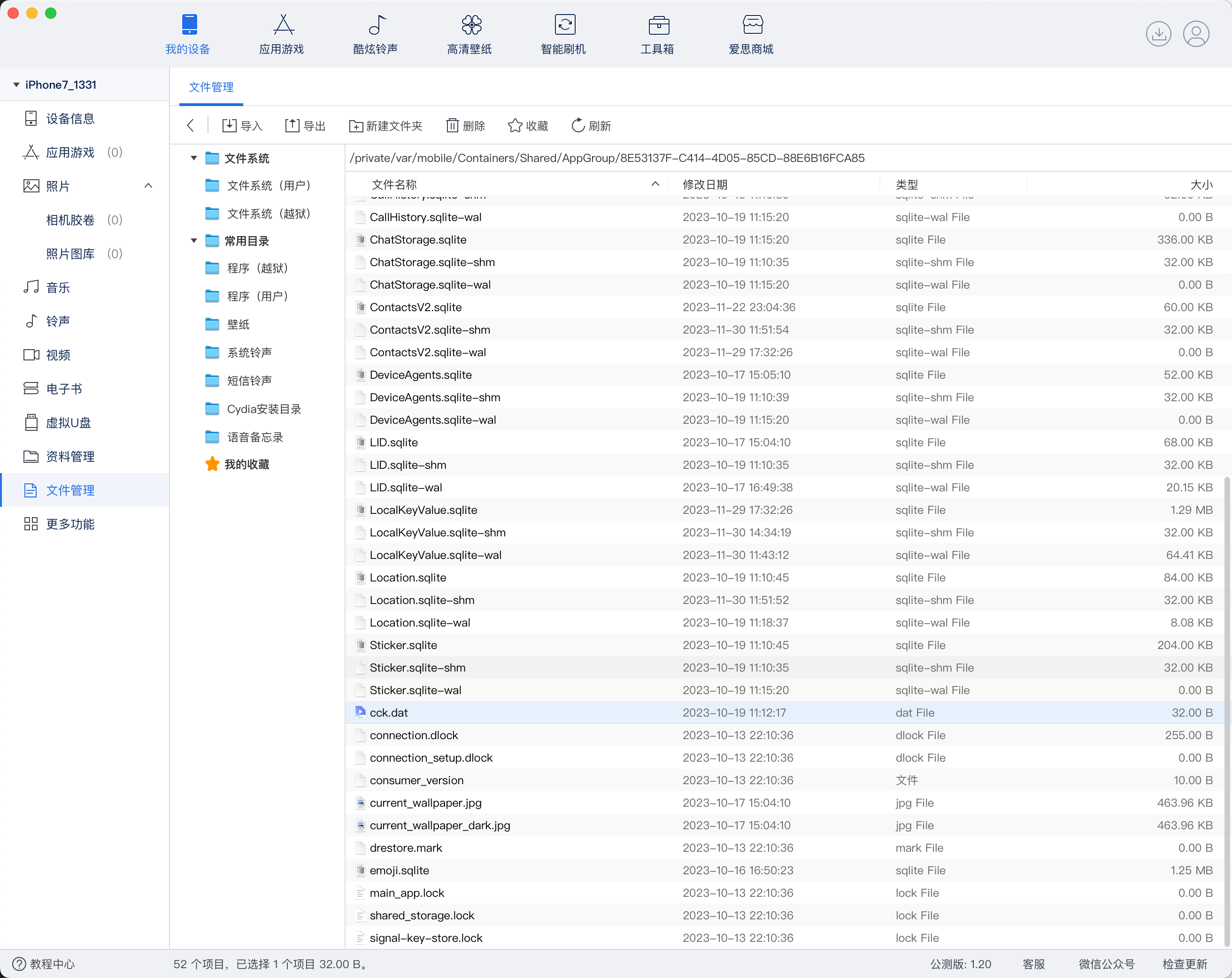Select 电子书 in the sidebar

point(85,389)
